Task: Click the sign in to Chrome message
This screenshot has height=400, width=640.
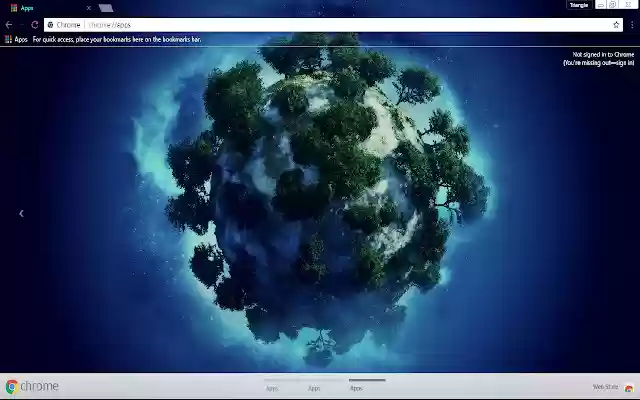Action: point(599,59)
